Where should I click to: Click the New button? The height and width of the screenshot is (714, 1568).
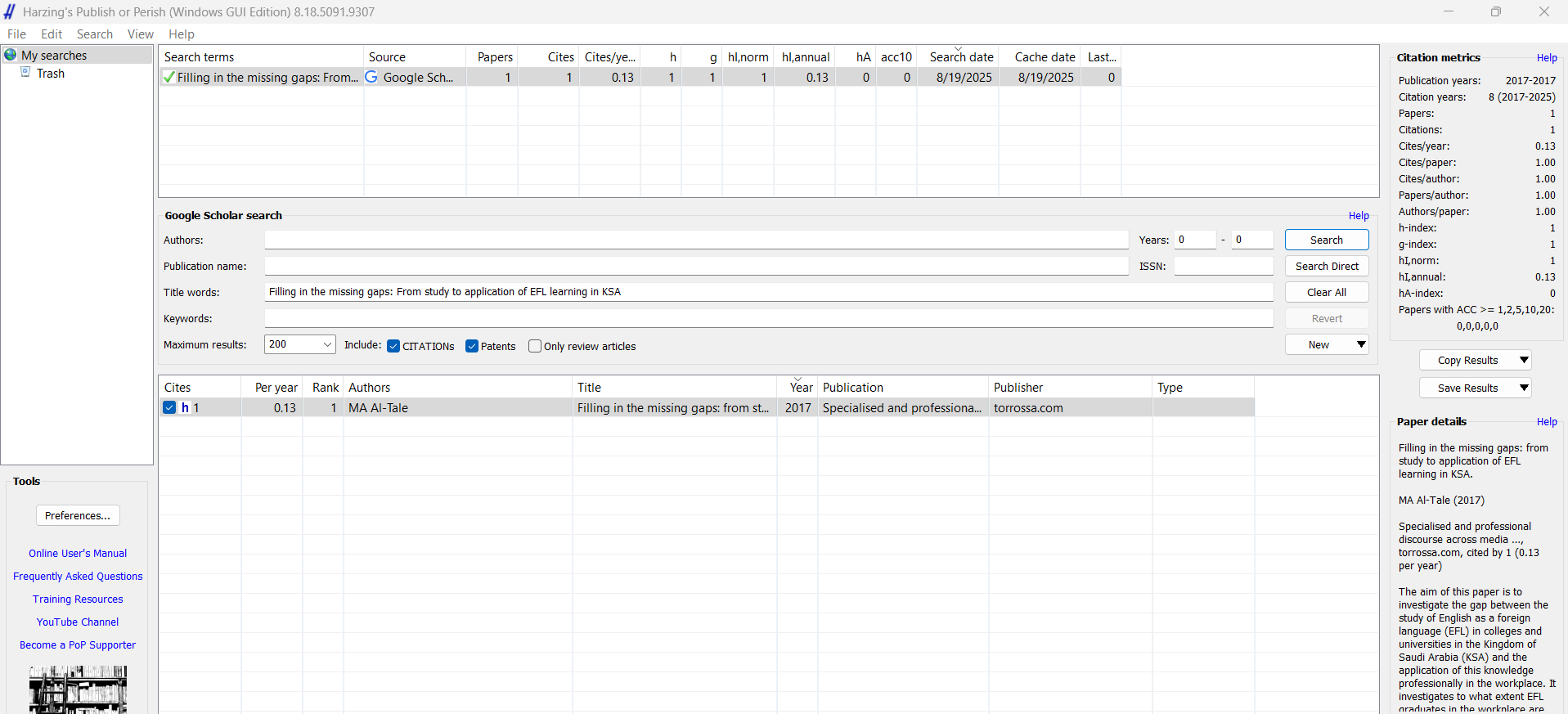click(x=1319, y=344)
